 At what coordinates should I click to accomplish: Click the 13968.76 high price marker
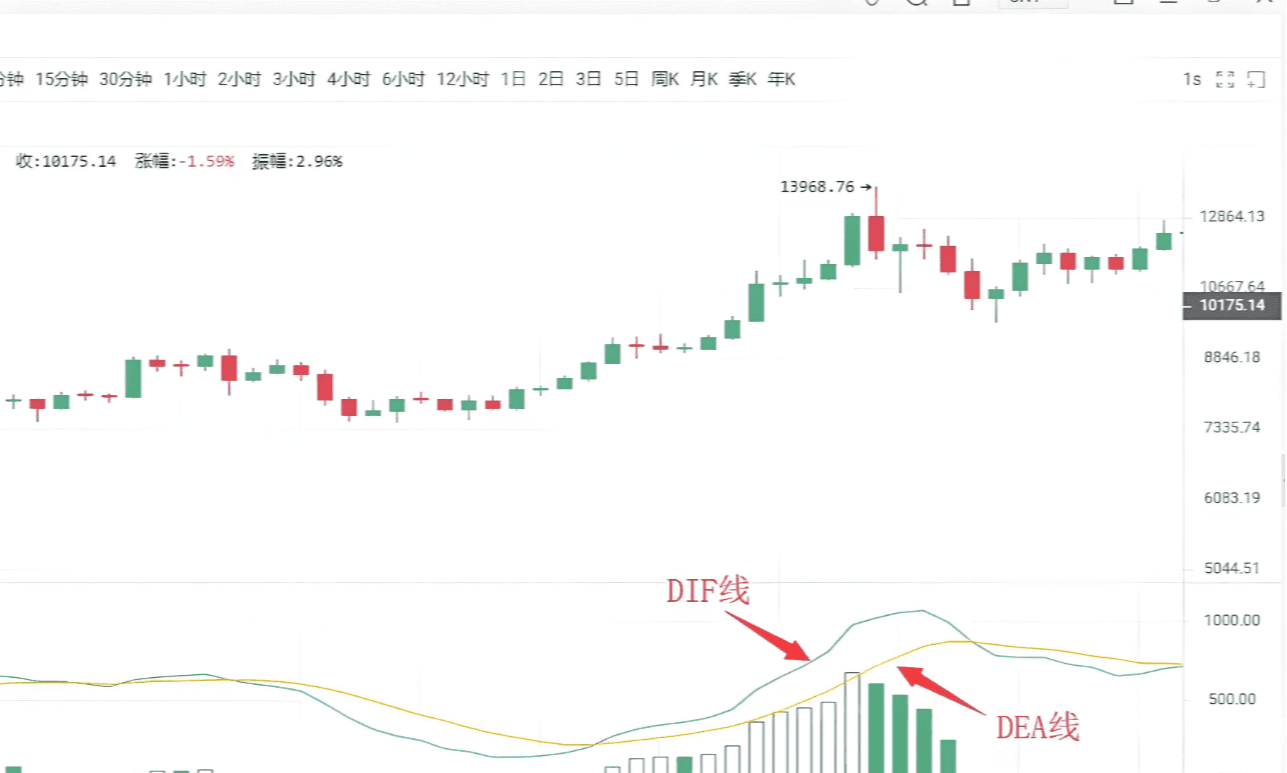[817, 186]
